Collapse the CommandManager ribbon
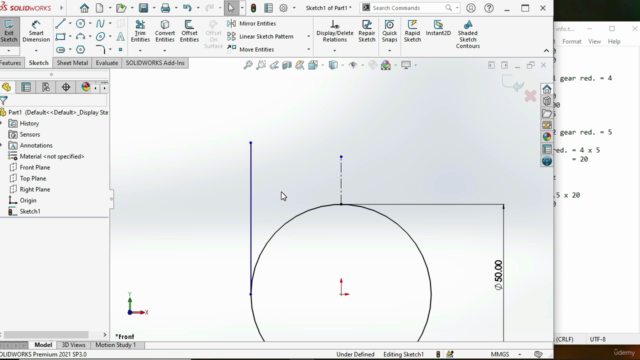The image size is (640, 360). click(546, 51)
